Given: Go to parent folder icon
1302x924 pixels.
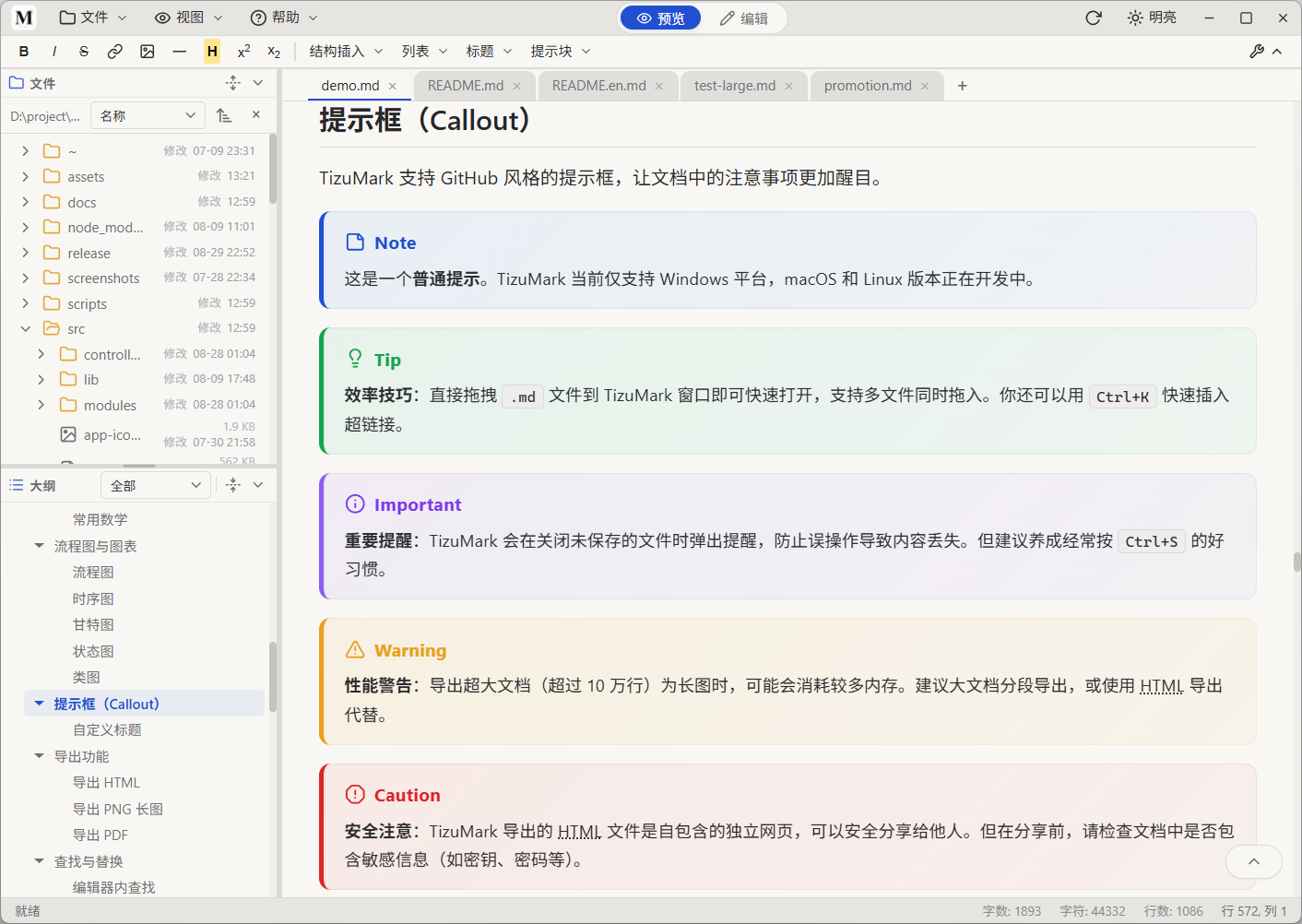Looking at the screenshot, I should tap(224, 115).
